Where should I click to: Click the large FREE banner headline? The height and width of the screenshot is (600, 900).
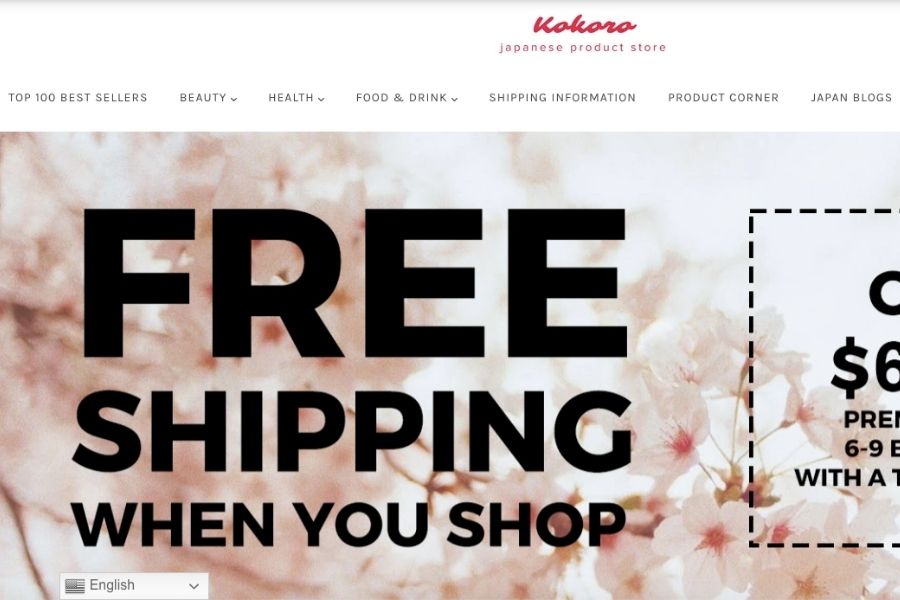(x=354, y=282)
